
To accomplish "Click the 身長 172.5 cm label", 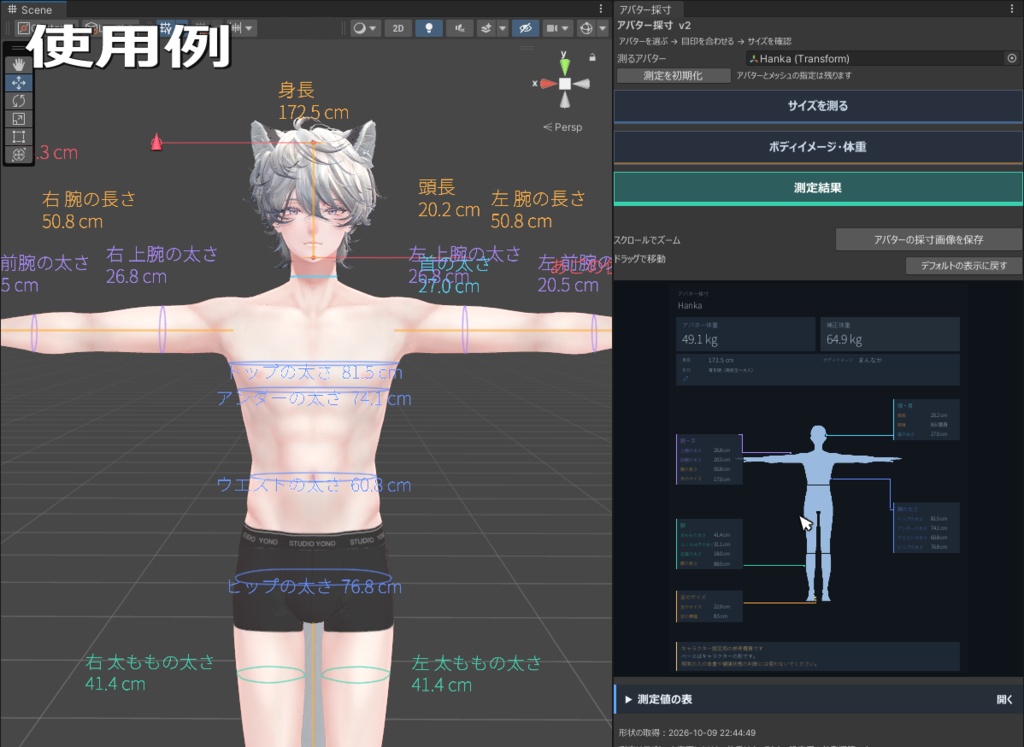I will pyautogui.click(x=313, y=101).
